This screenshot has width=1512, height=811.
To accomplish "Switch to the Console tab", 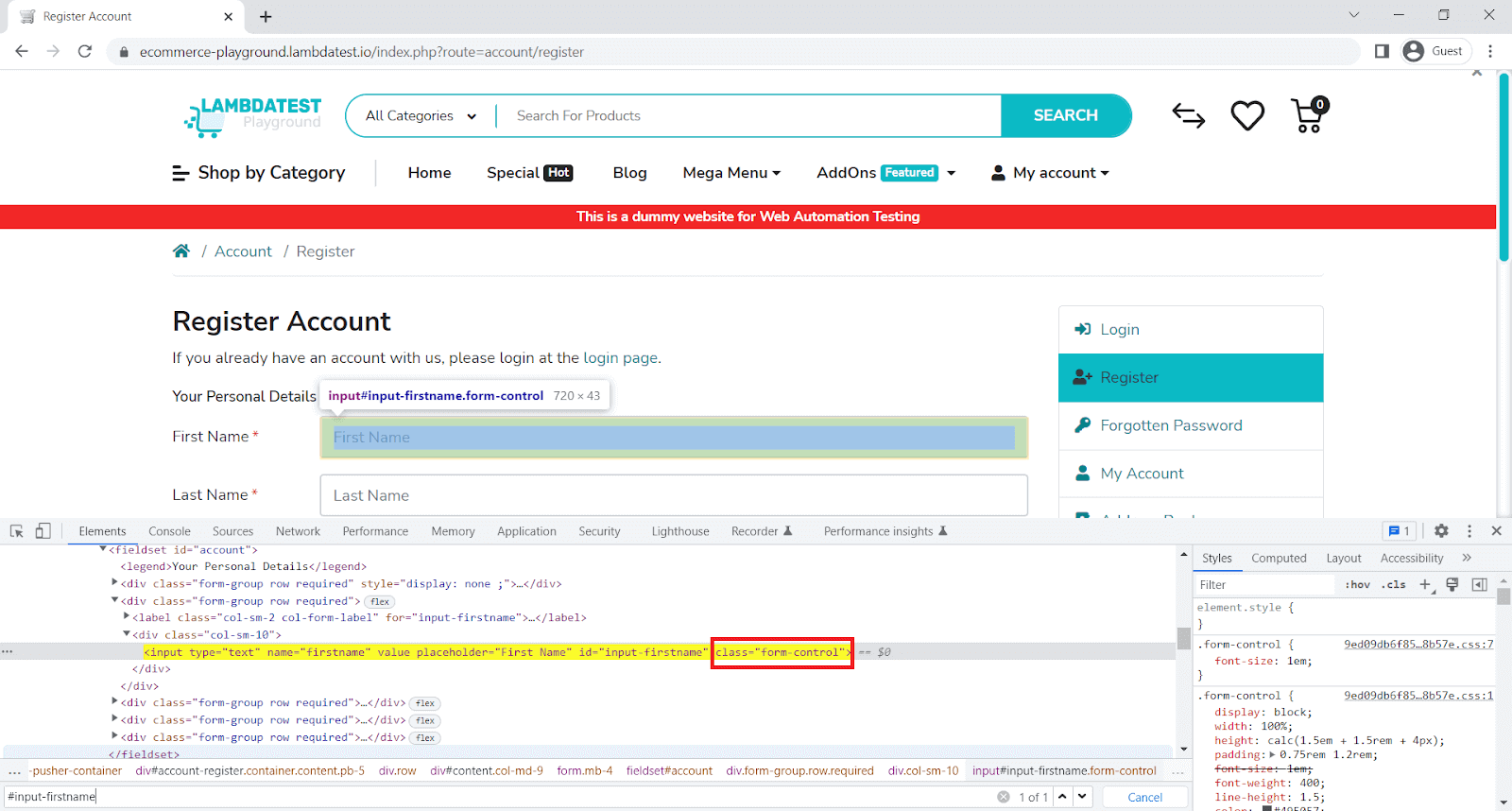I will tap(169, 531).
